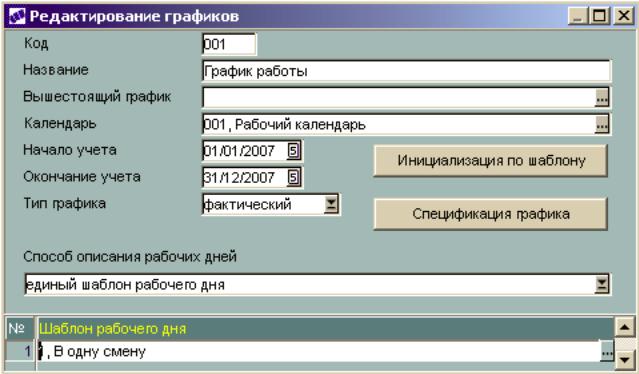This screenshot has width=639, height=374.
Task: Click the empty Вышестоящий график field
Action: tap(399, 97)
